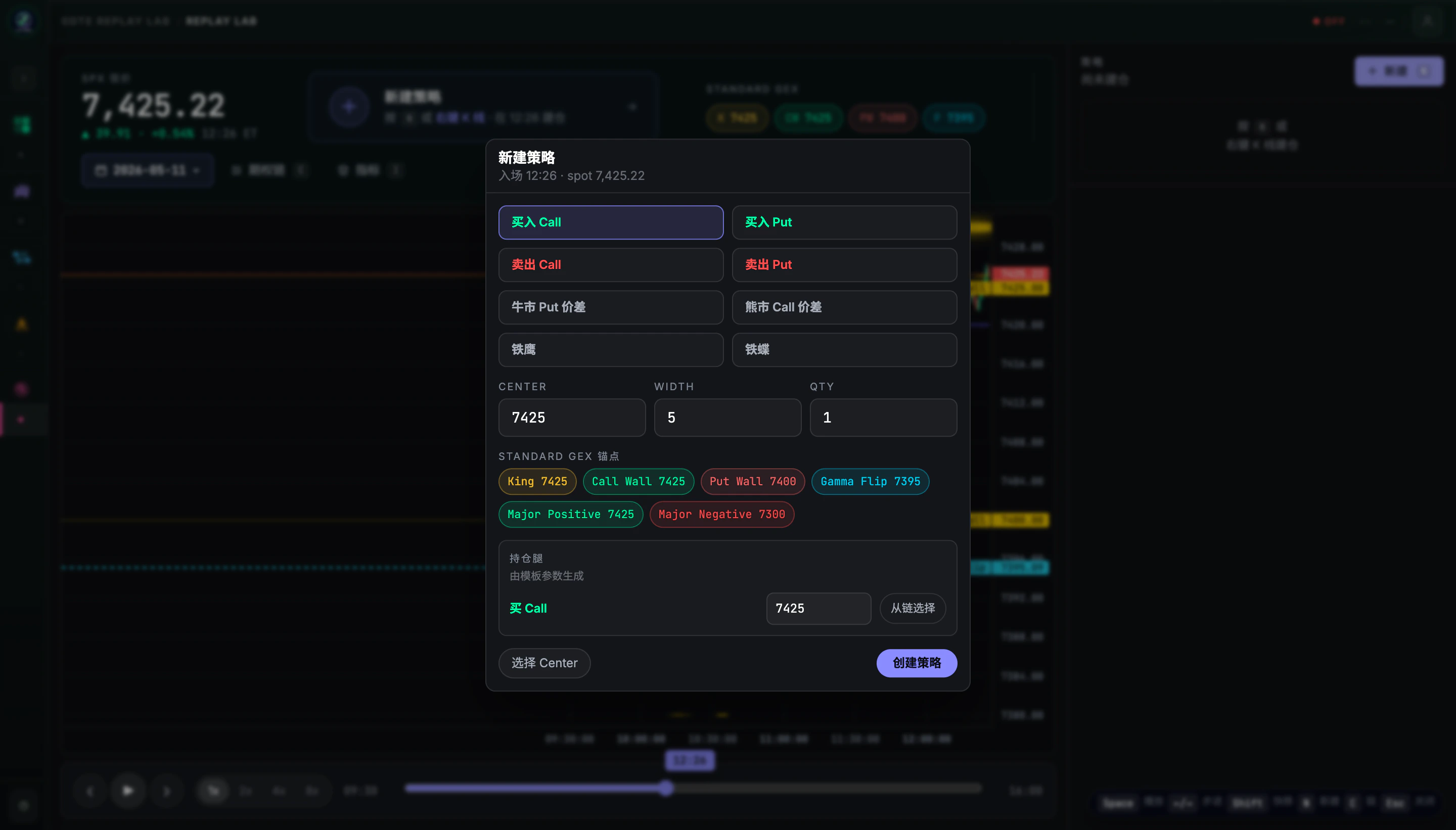1456x830 pixels.
Task: Use the Gamma Flip 7395 anchor chip
Action: tap(870, 482)
